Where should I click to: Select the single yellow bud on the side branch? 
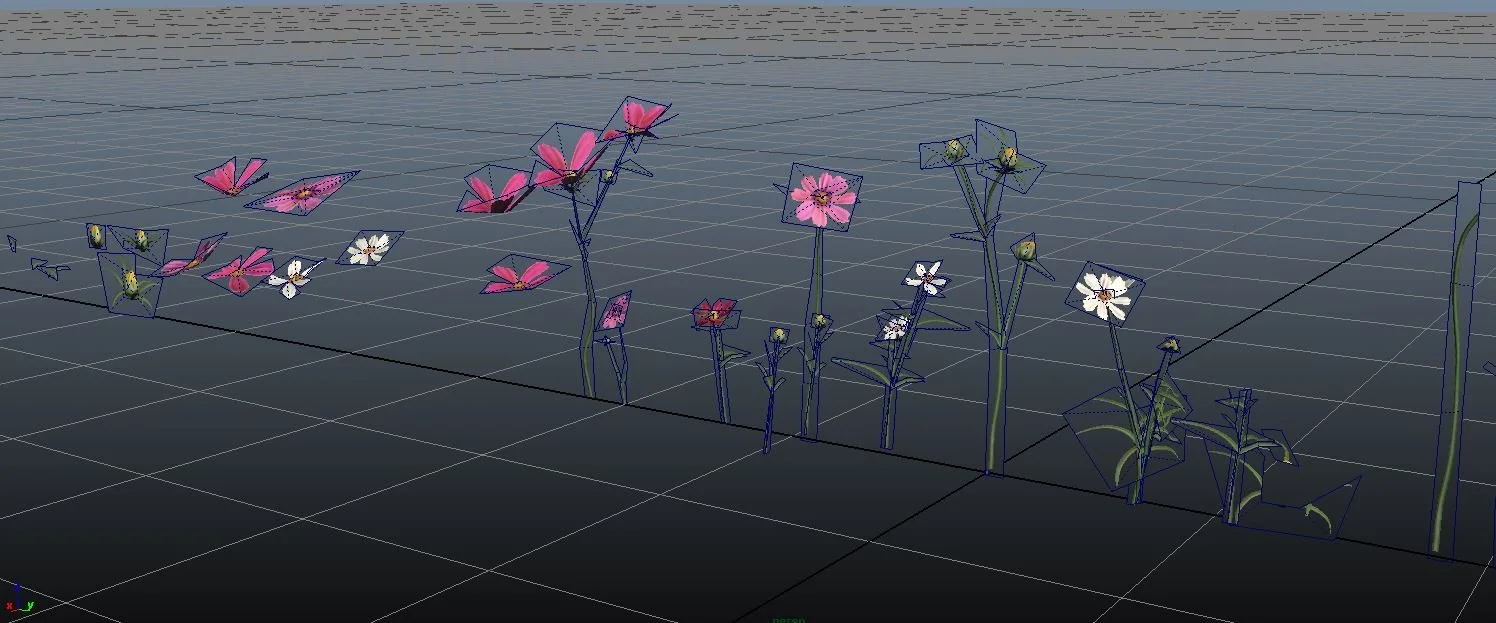pos(1025,249)
